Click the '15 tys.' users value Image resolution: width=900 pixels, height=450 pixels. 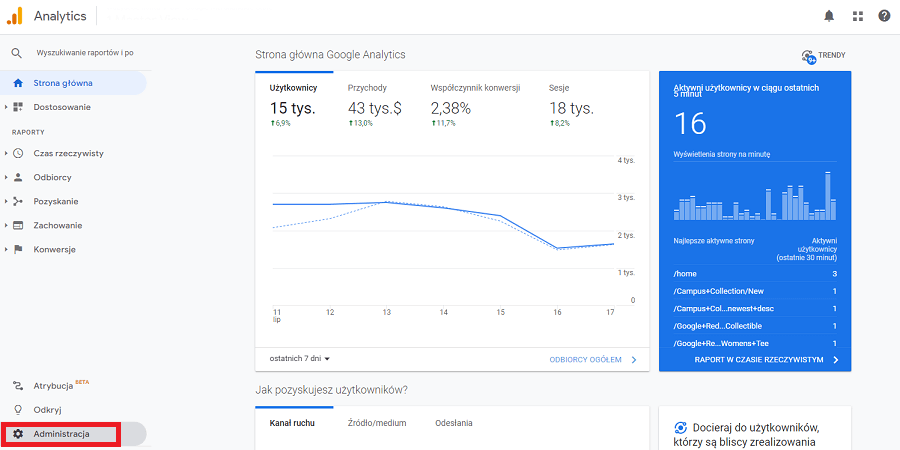click(x=293, y=108)
